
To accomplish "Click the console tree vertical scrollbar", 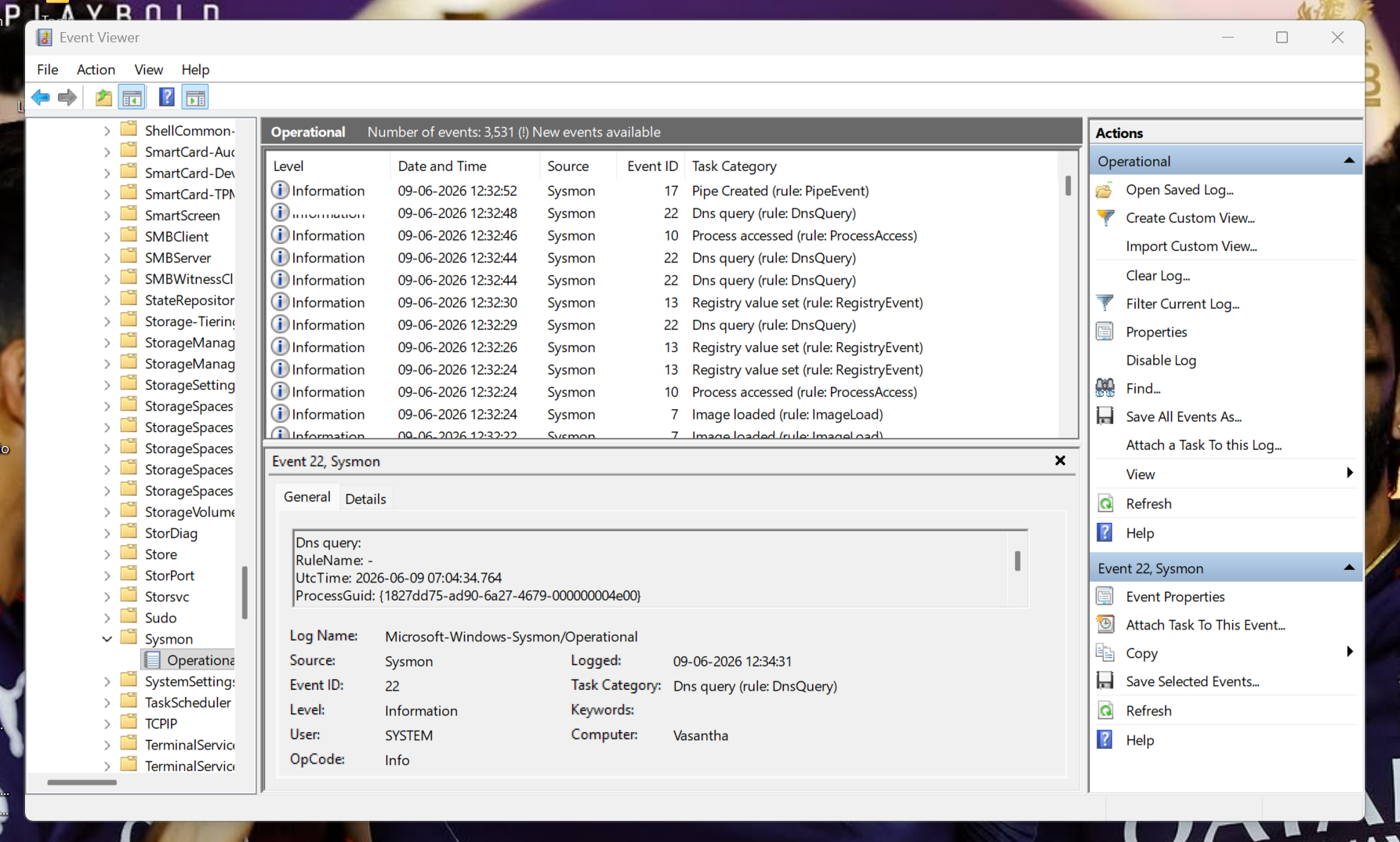I will tap(245, 593).
